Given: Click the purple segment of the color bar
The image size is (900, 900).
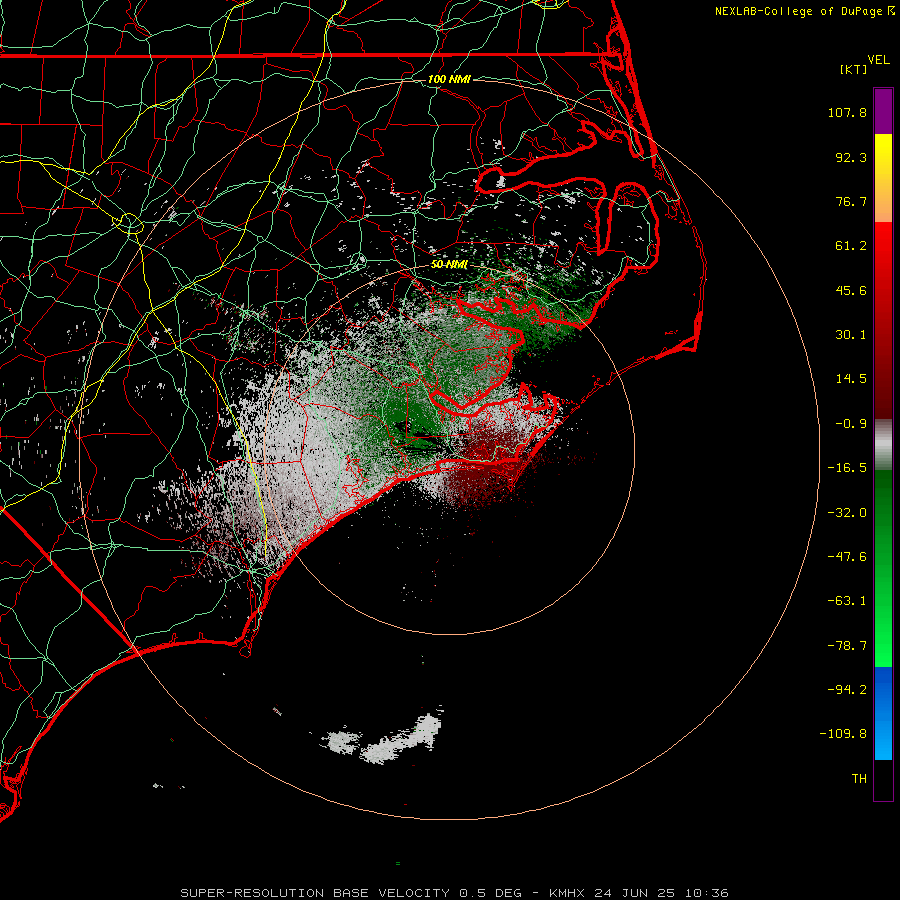Looking at the screenshot, I should pyautogui.click(x=883, y=111).
